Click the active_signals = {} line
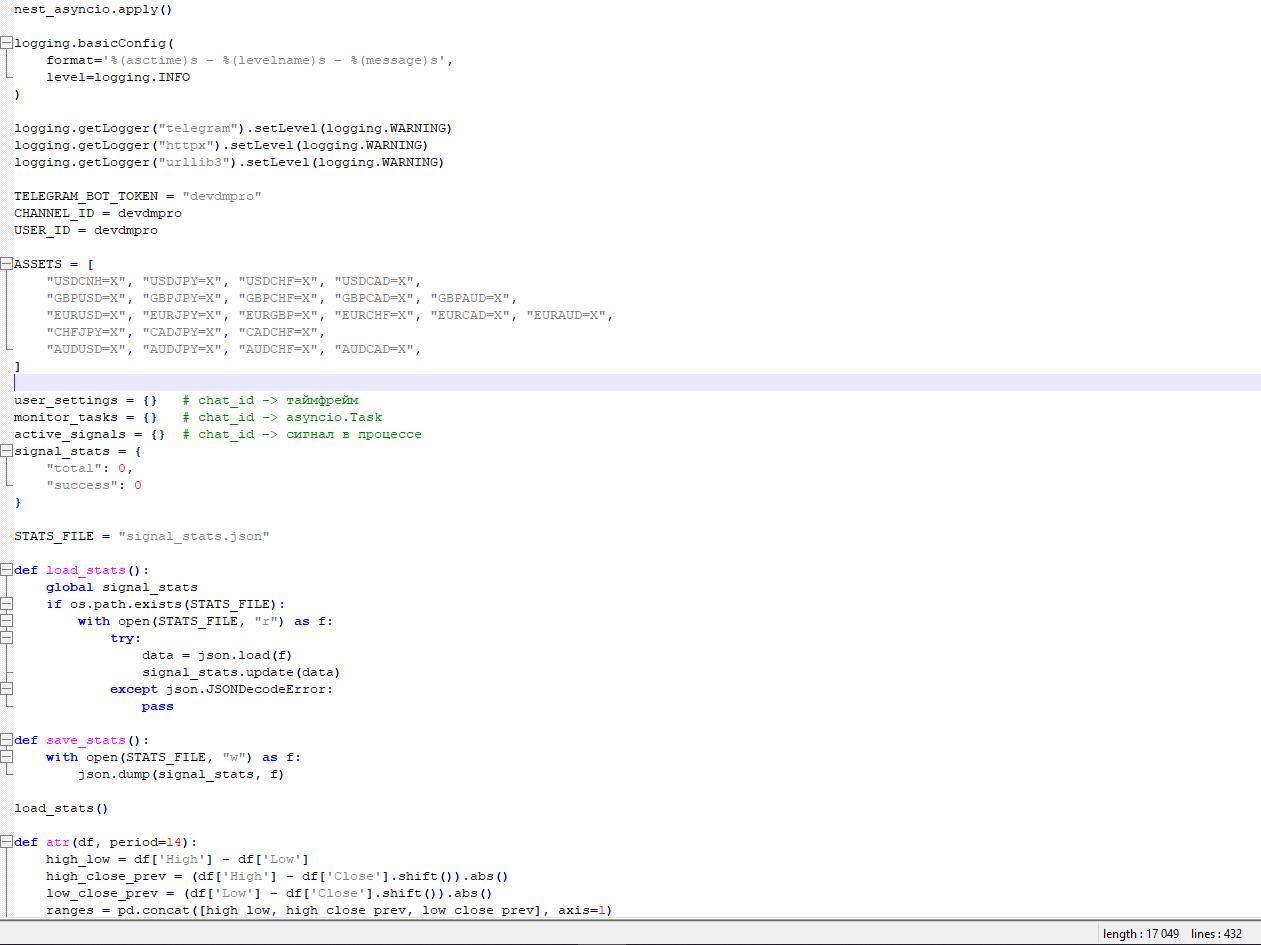 218,434
